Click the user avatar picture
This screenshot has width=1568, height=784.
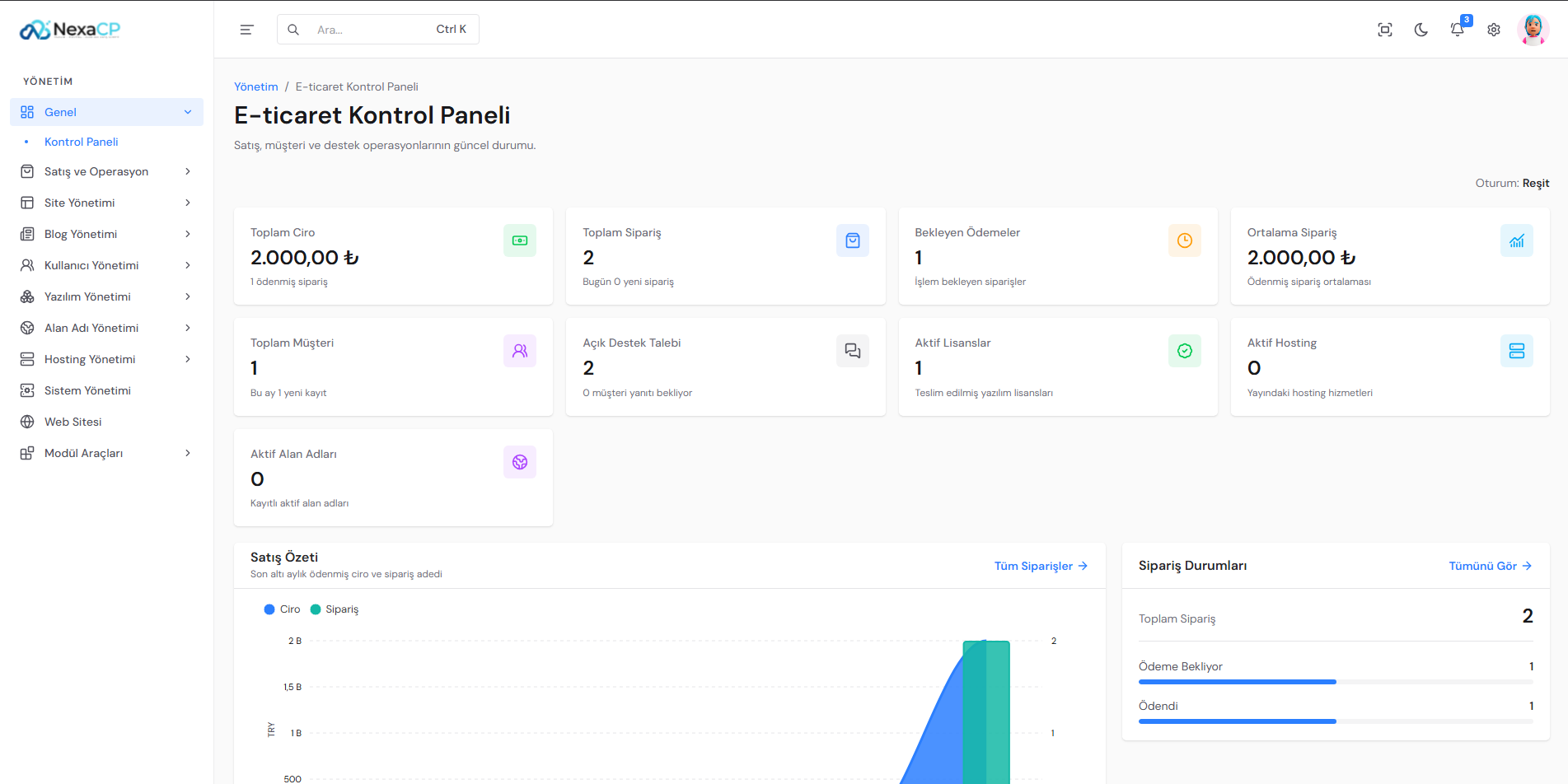pos(1533,30)
